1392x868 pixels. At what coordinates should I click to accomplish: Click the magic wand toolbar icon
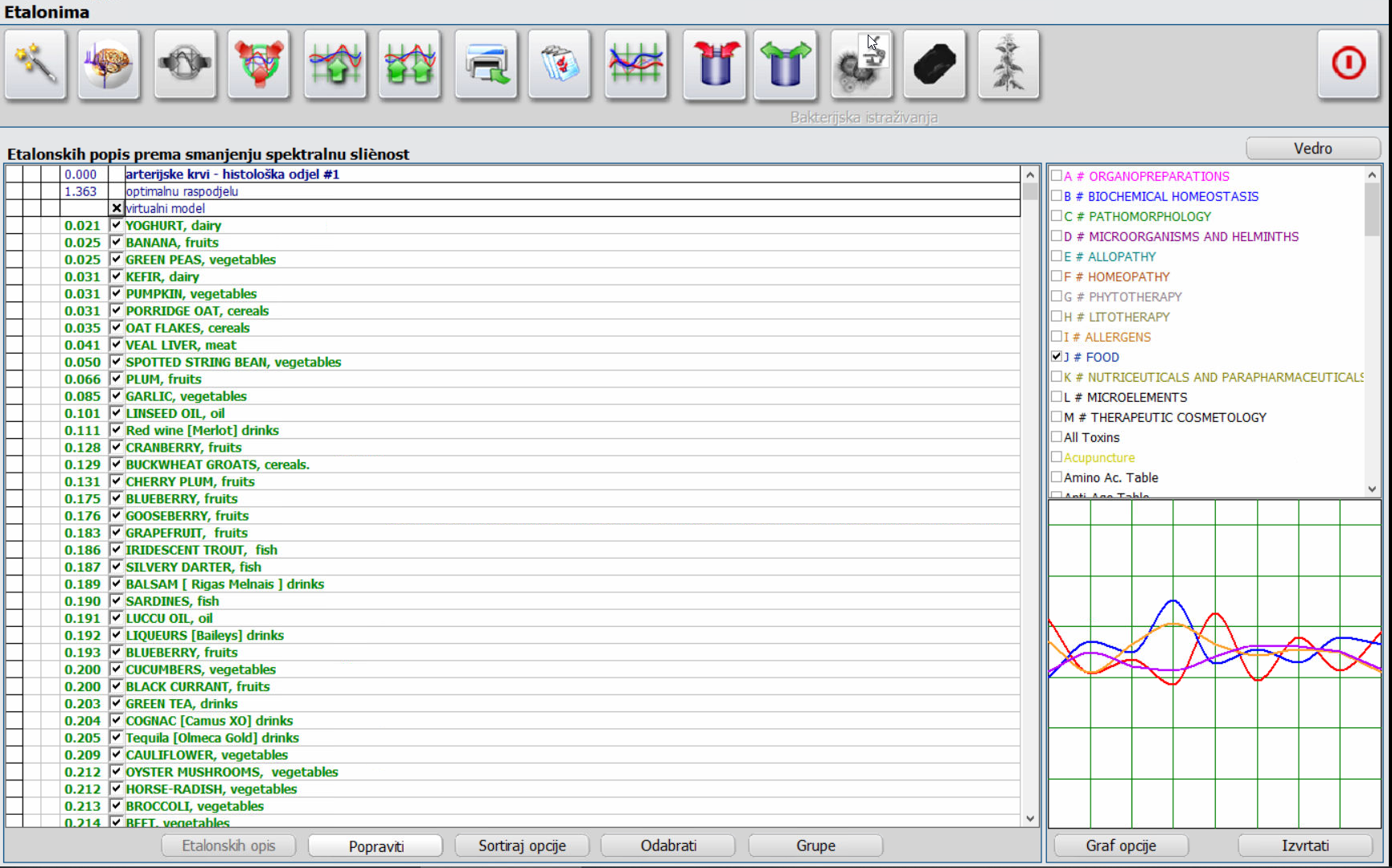(x=35, y=64)
